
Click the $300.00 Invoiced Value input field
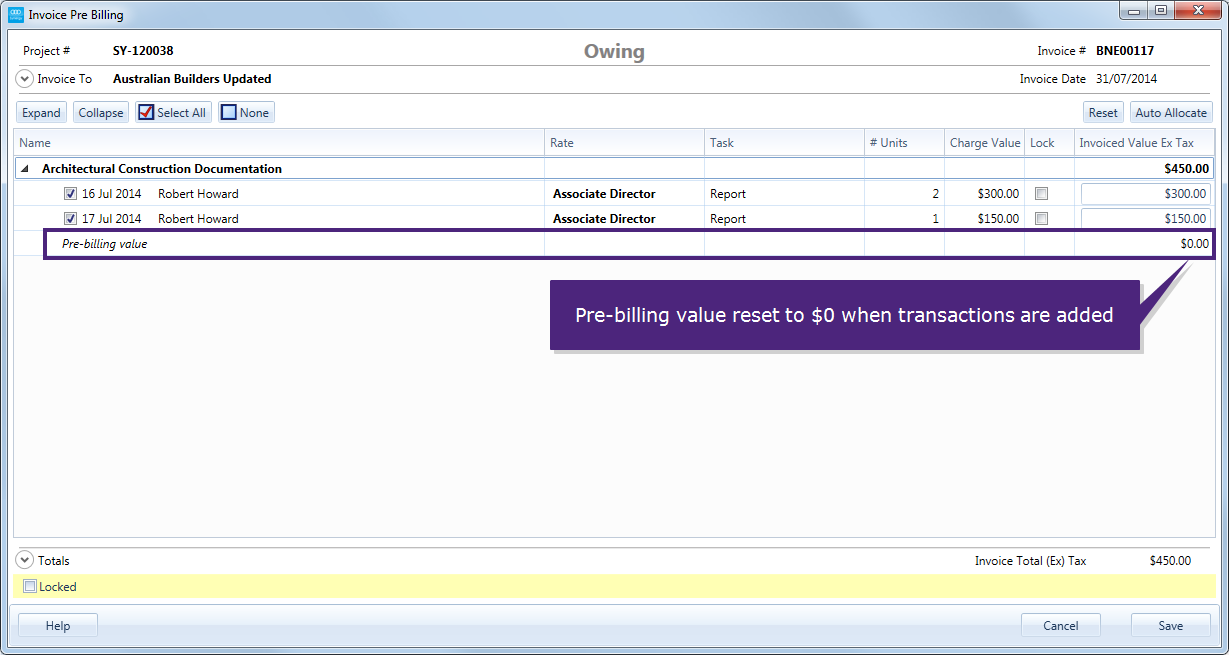(x=1145, y=193)
